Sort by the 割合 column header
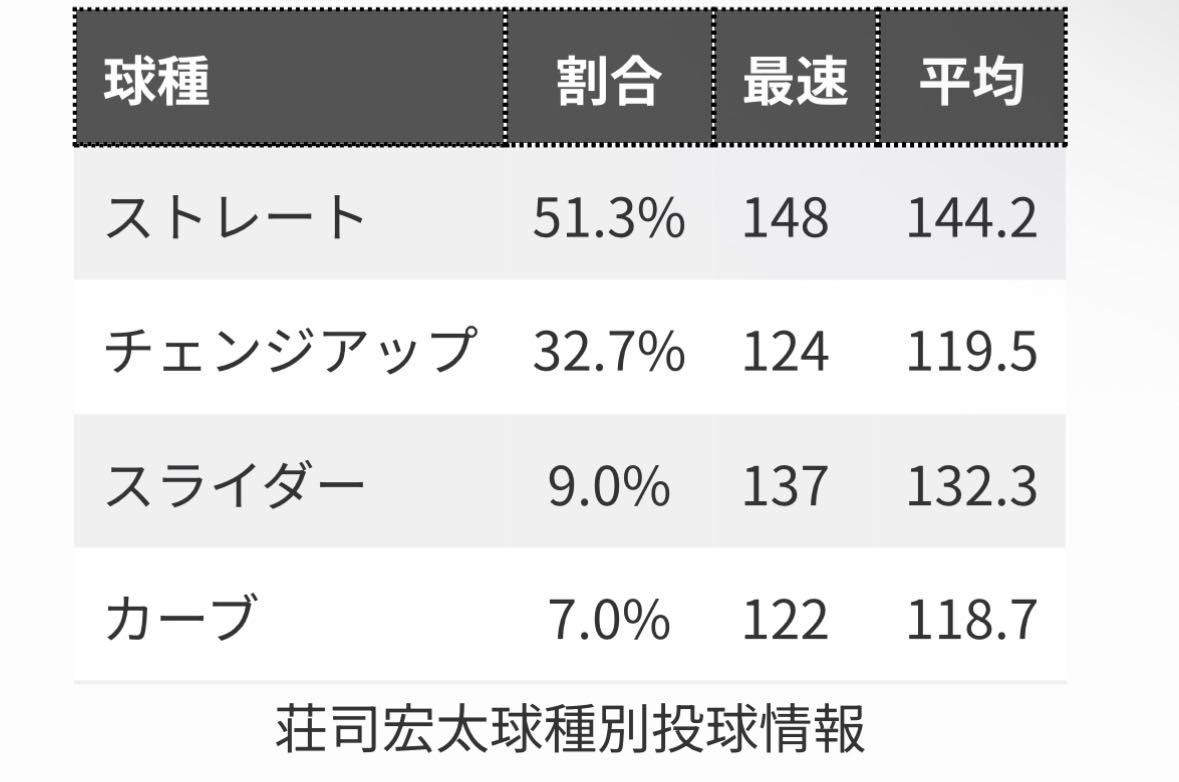The height and width of the screenshot is (782, 1179). pyautogui.click(x=608, y=80)
